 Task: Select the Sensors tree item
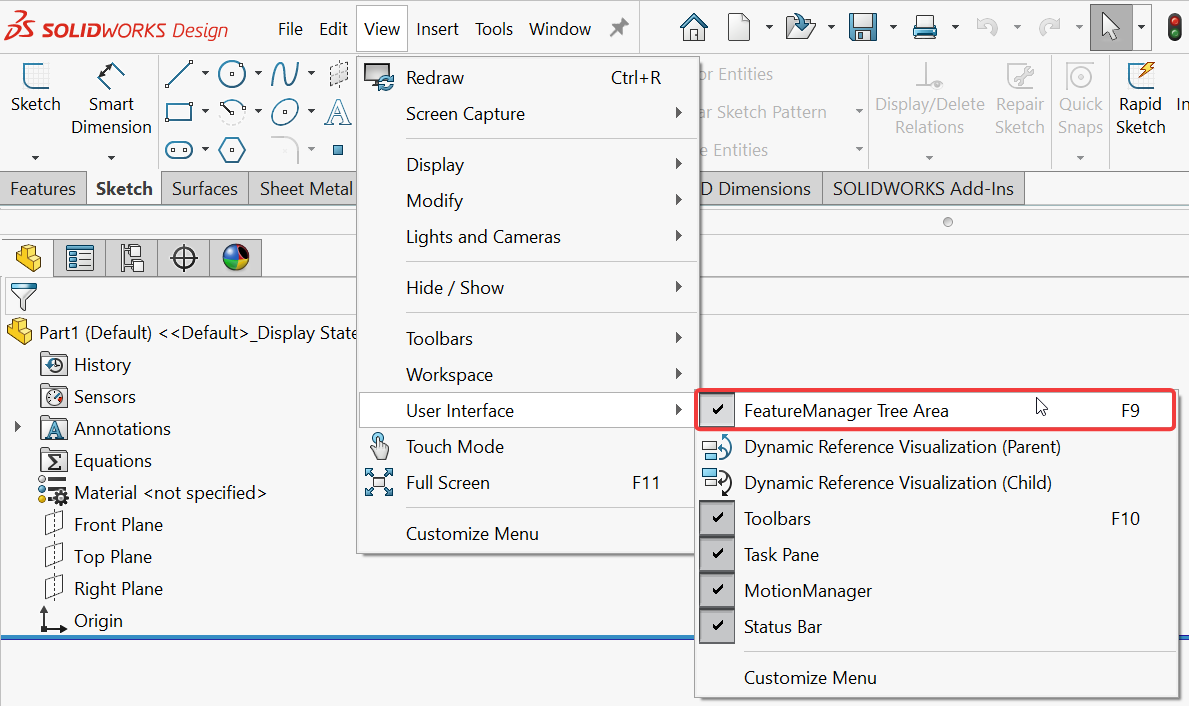tap(105, 397)
